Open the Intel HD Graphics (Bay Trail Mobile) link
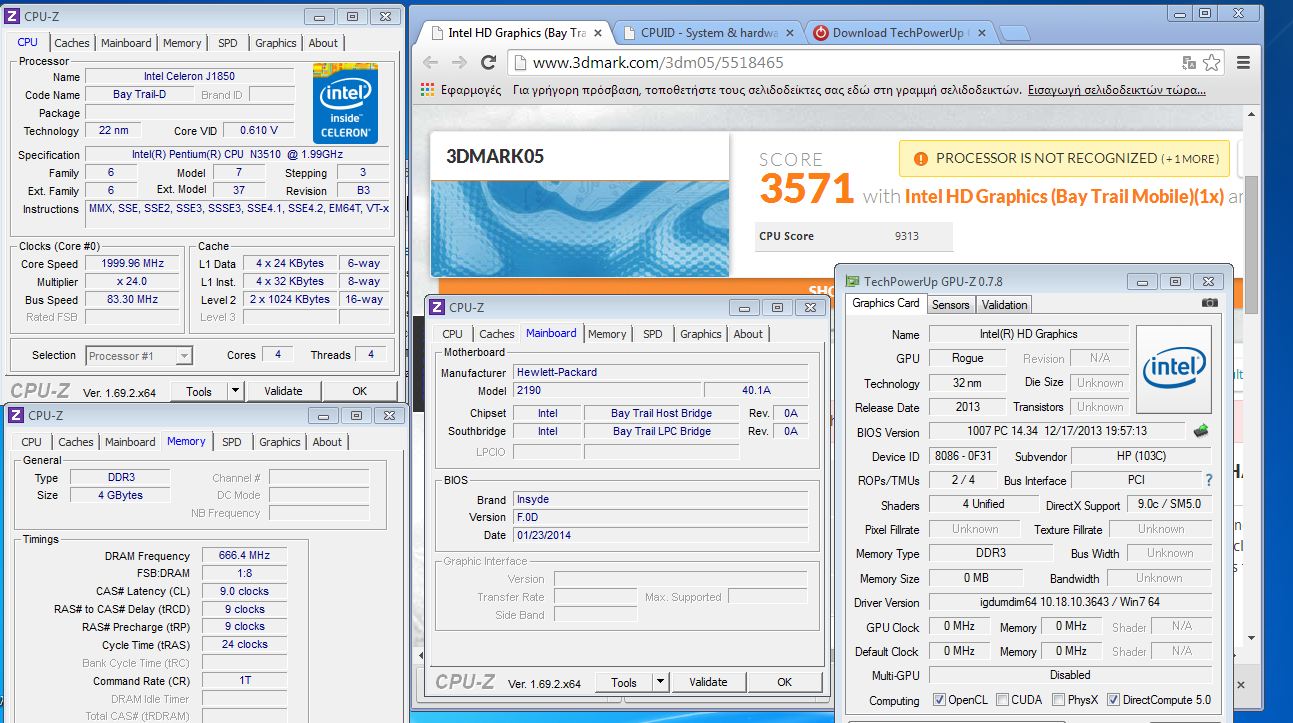The image size is (1293, 723). coord(1064,197)
